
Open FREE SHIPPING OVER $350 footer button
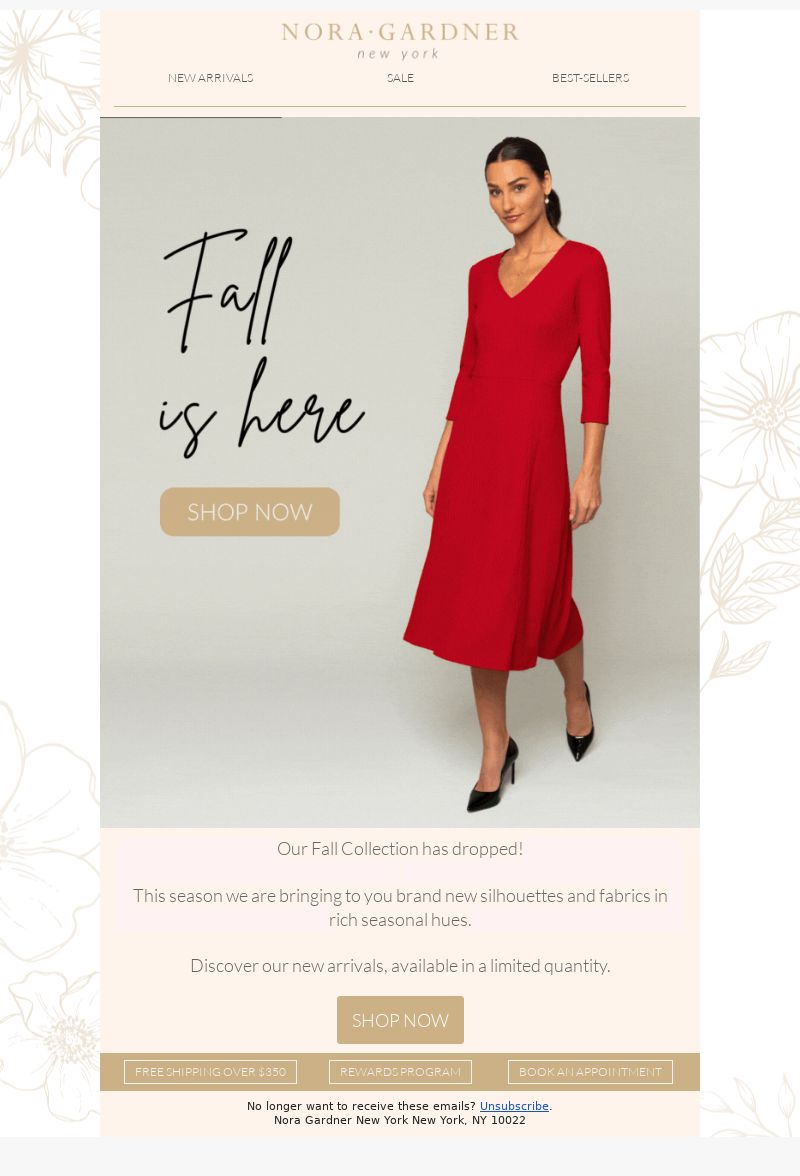coord(211,1072)
